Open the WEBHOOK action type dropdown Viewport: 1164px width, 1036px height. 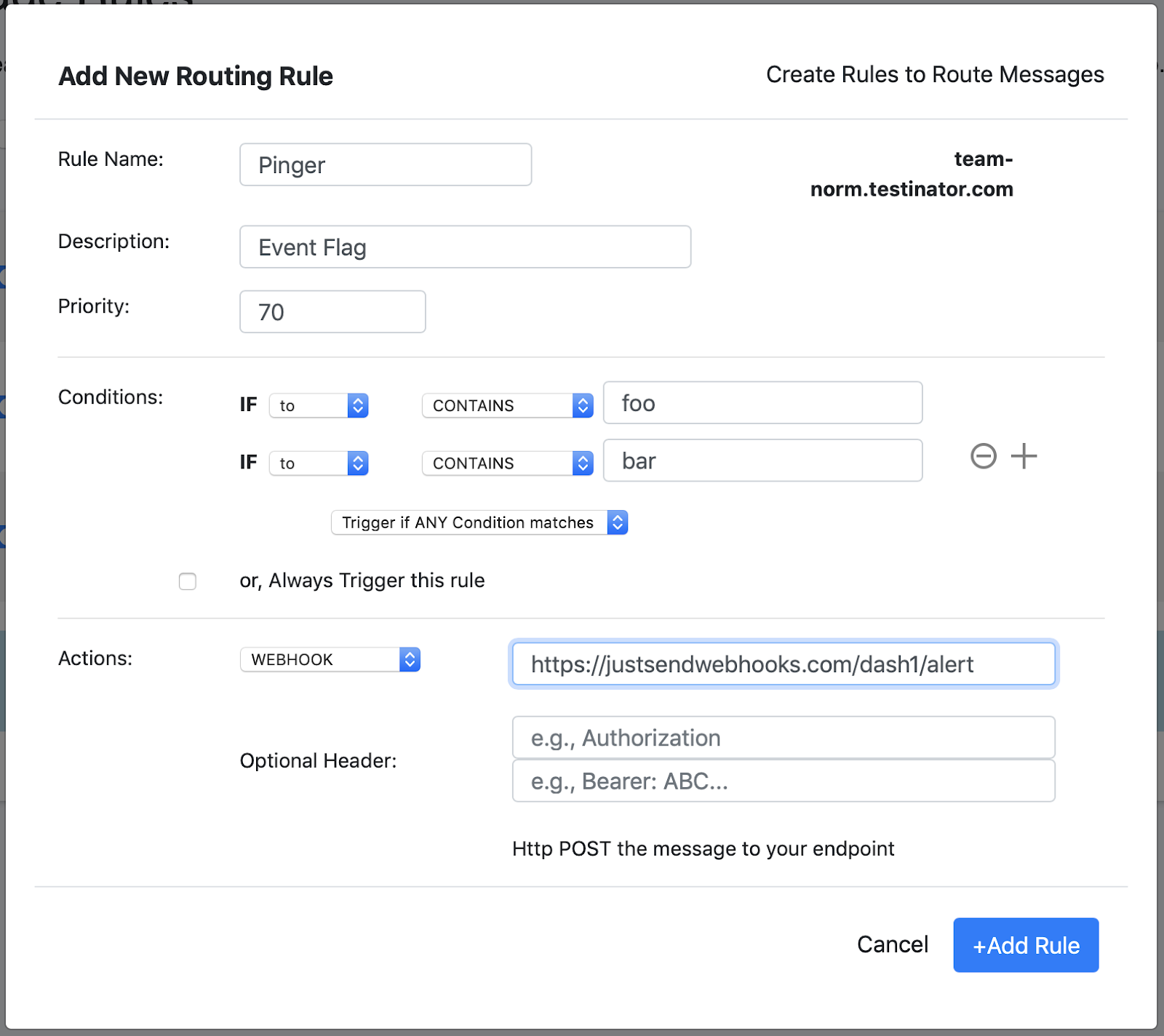click(x=330, y=659)
